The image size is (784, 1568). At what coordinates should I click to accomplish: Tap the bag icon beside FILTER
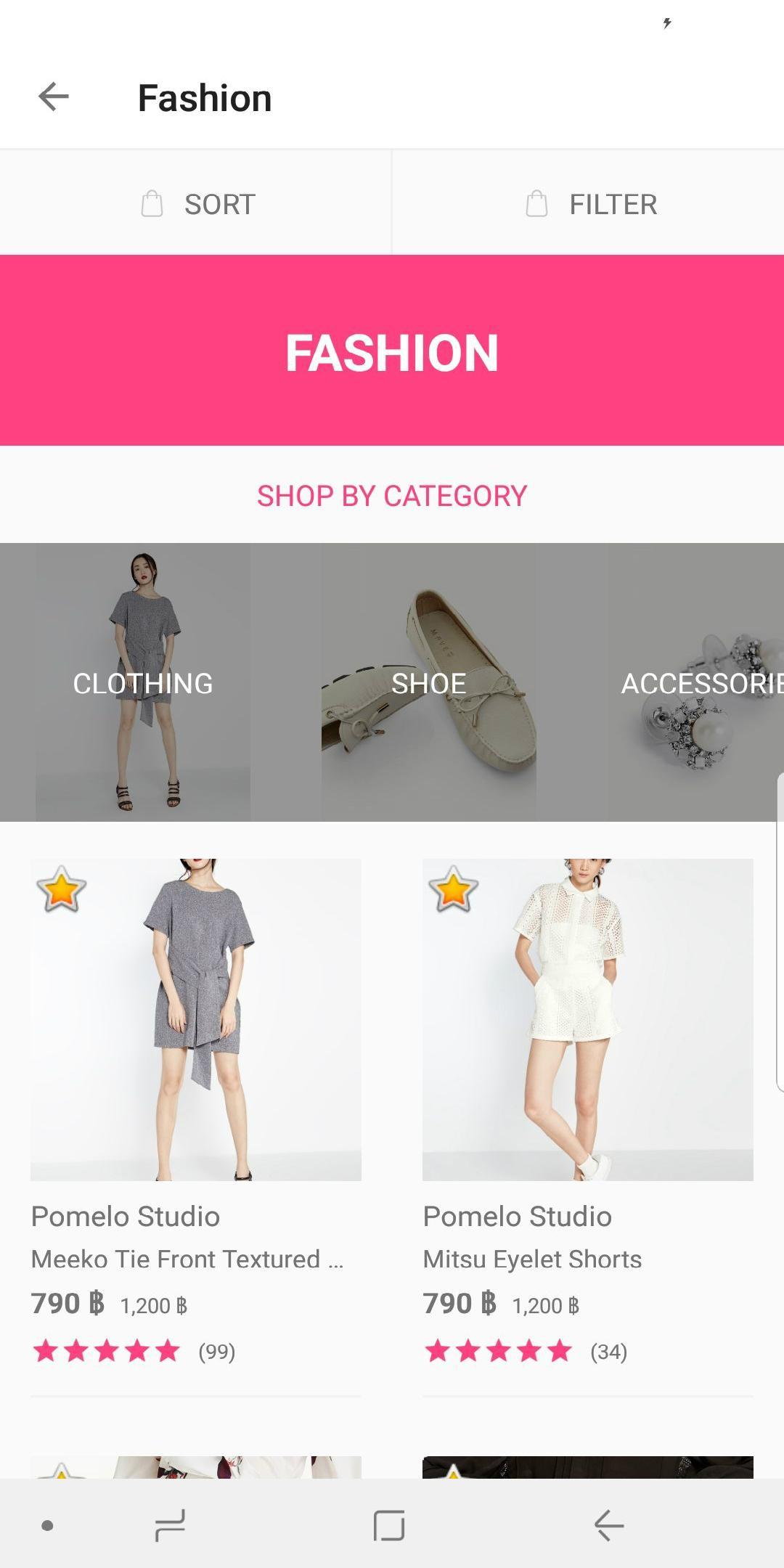click(x=536, y=204)
